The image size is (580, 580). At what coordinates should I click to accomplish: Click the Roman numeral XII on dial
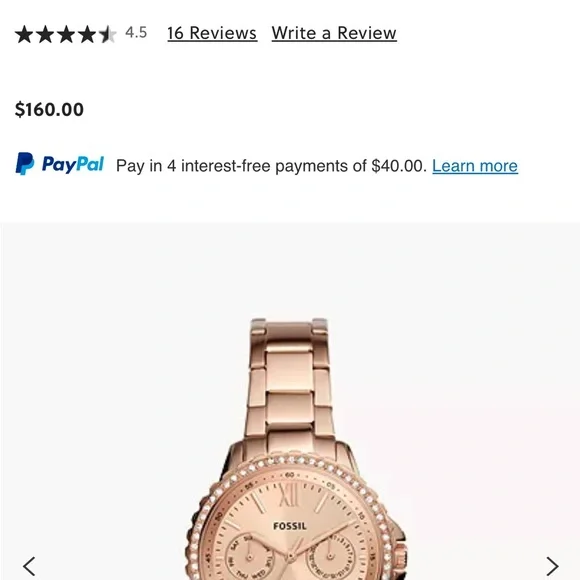point(289,495)
